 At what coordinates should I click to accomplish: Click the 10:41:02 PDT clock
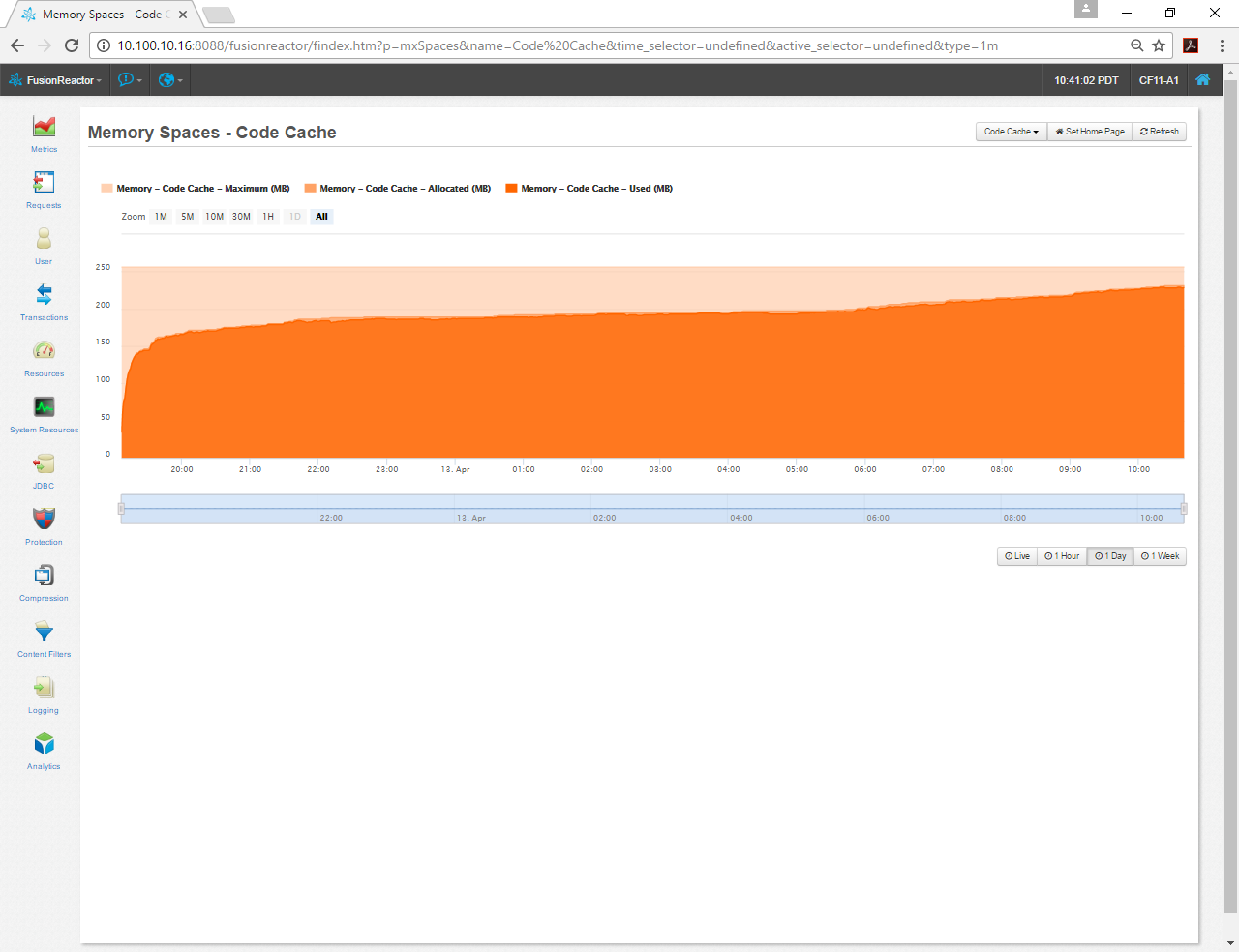(x=1086, y=80)
